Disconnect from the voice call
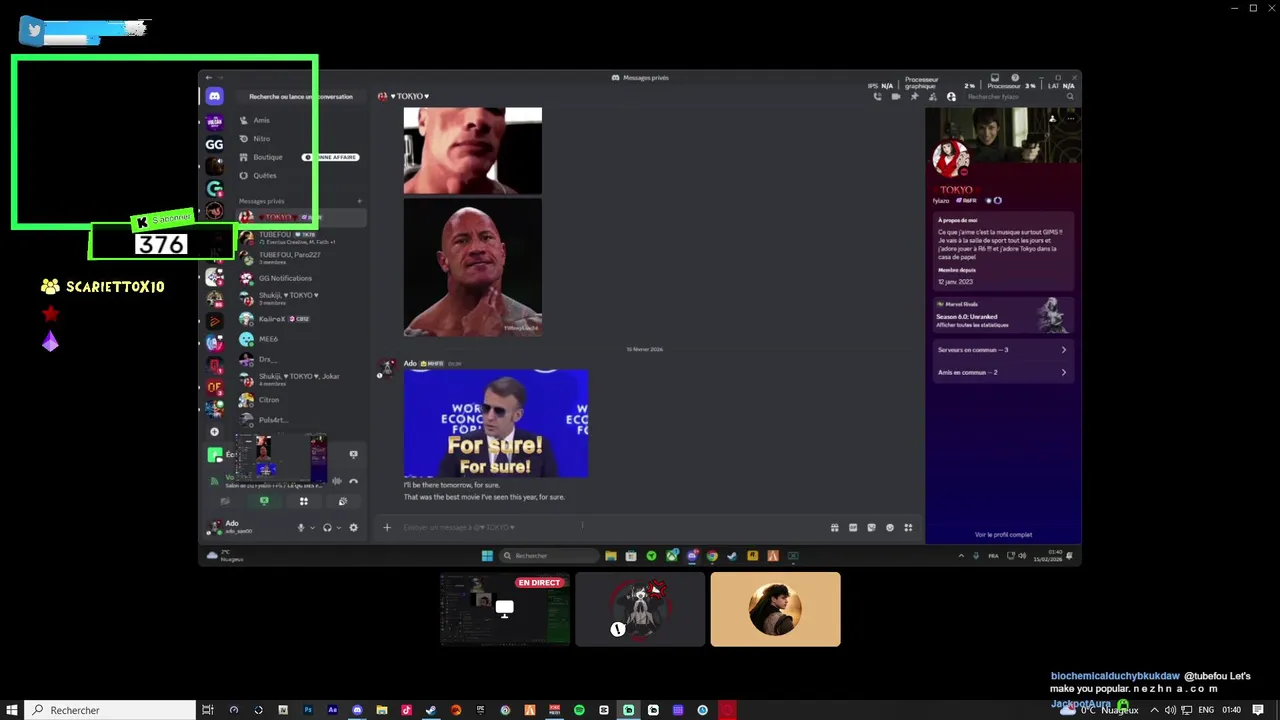The width and height of the screenshot is (1280, 720). pyautogui.click(x=353, y=481)
